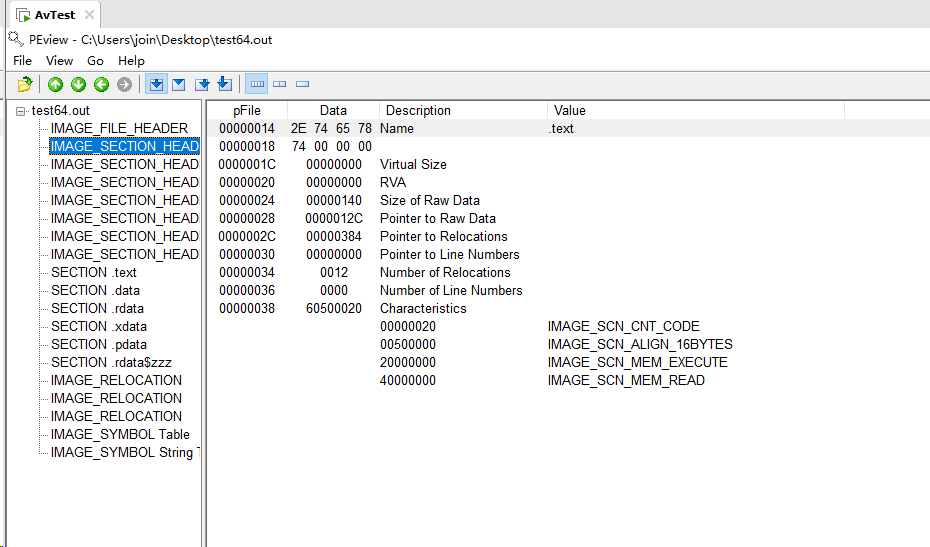
Task: Close the AvTest tab
Action: (x=89, y=14)
